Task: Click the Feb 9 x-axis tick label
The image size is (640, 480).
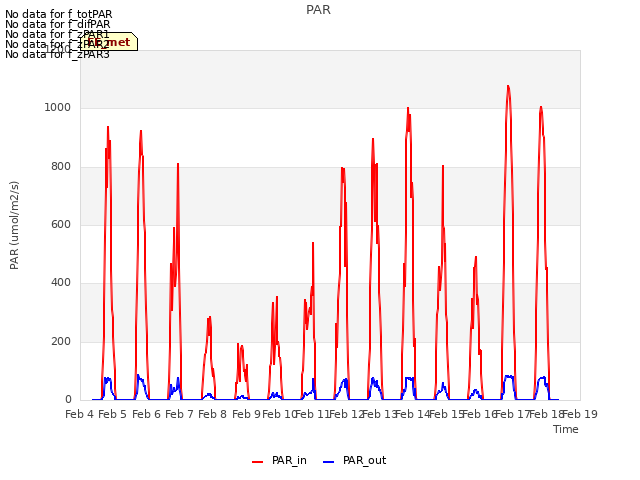Action: (246, 414)
